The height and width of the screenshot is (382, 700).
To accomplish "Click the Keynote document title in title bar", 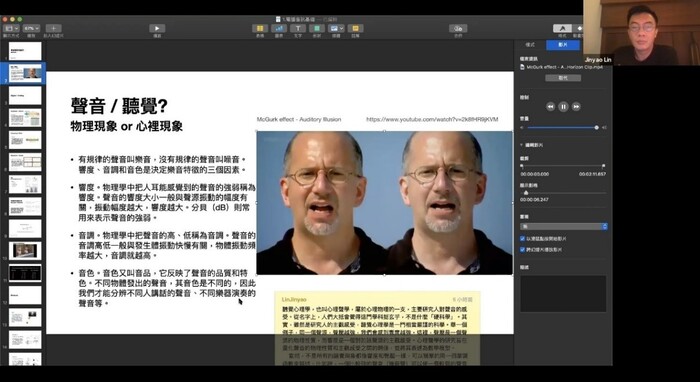I will click(305, 19).
